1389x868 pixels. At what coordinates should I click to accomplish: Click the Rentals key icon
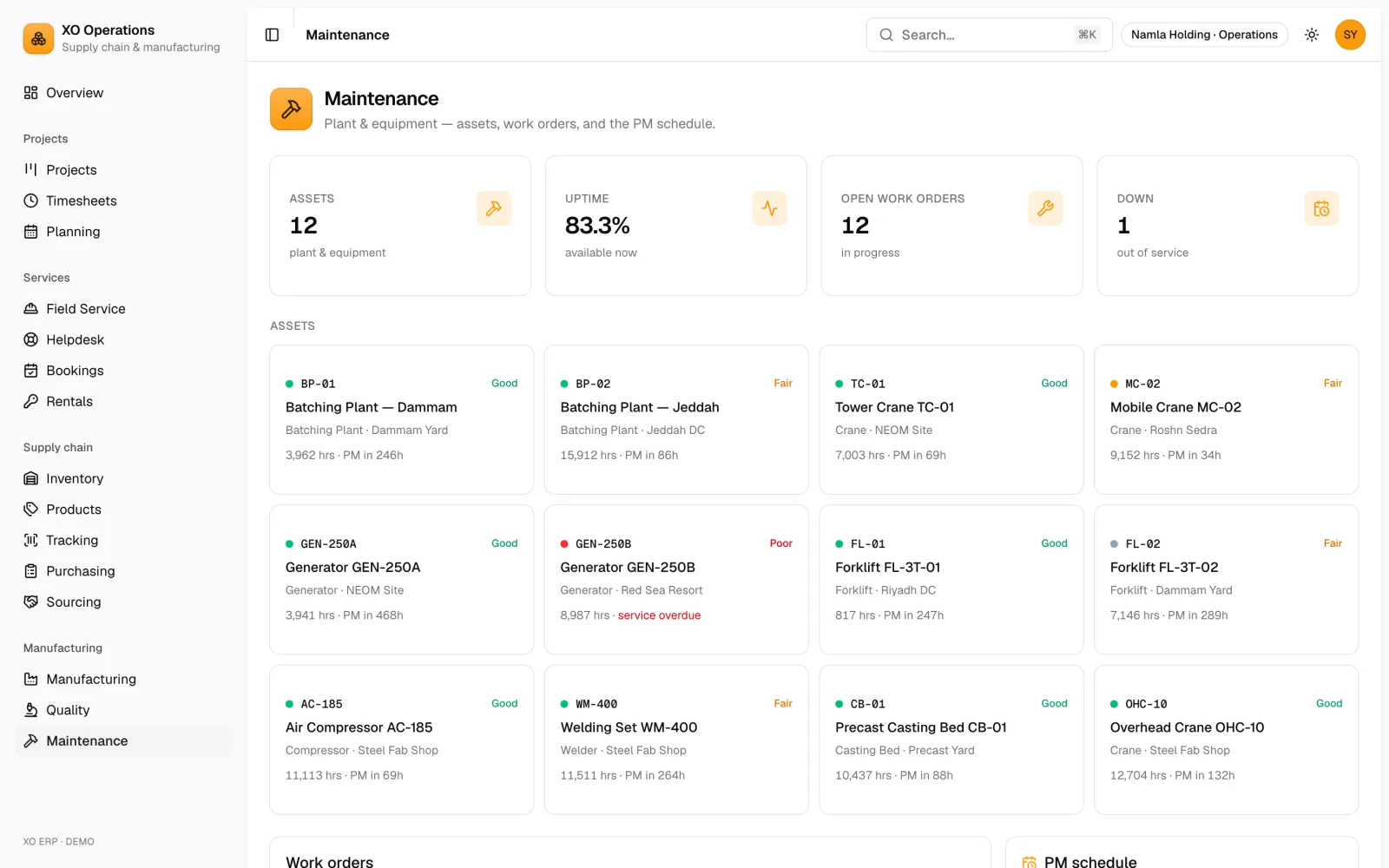[31, 401]
